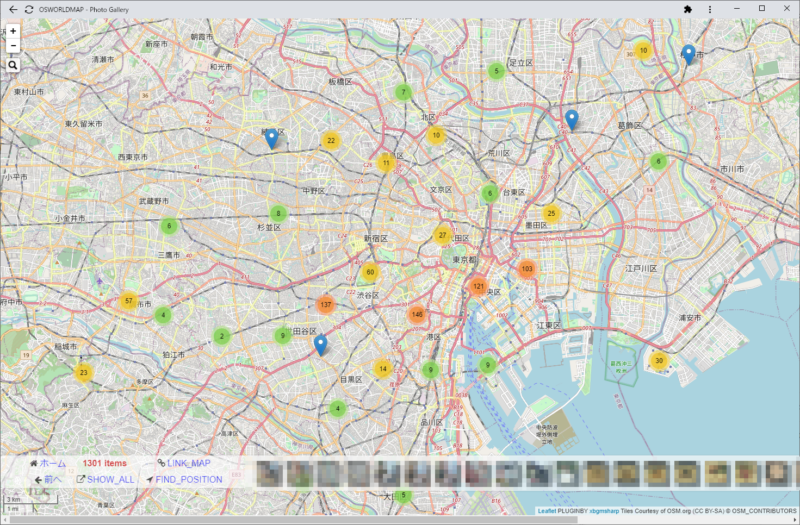
Task: Expand the orange 121 cluster
Action: pos(478,286)
